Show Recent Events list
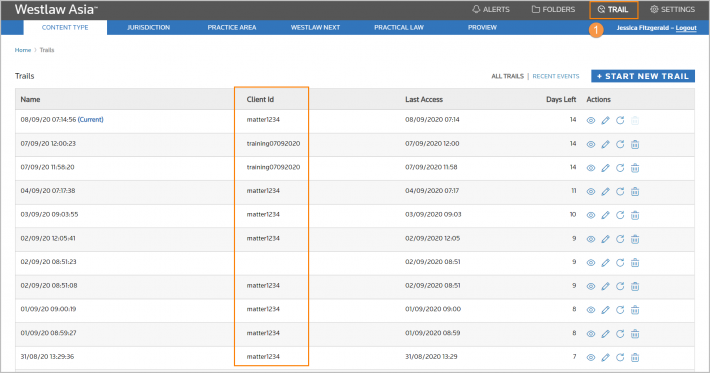The width and height of the screenshot is (710, 373). 556,76
